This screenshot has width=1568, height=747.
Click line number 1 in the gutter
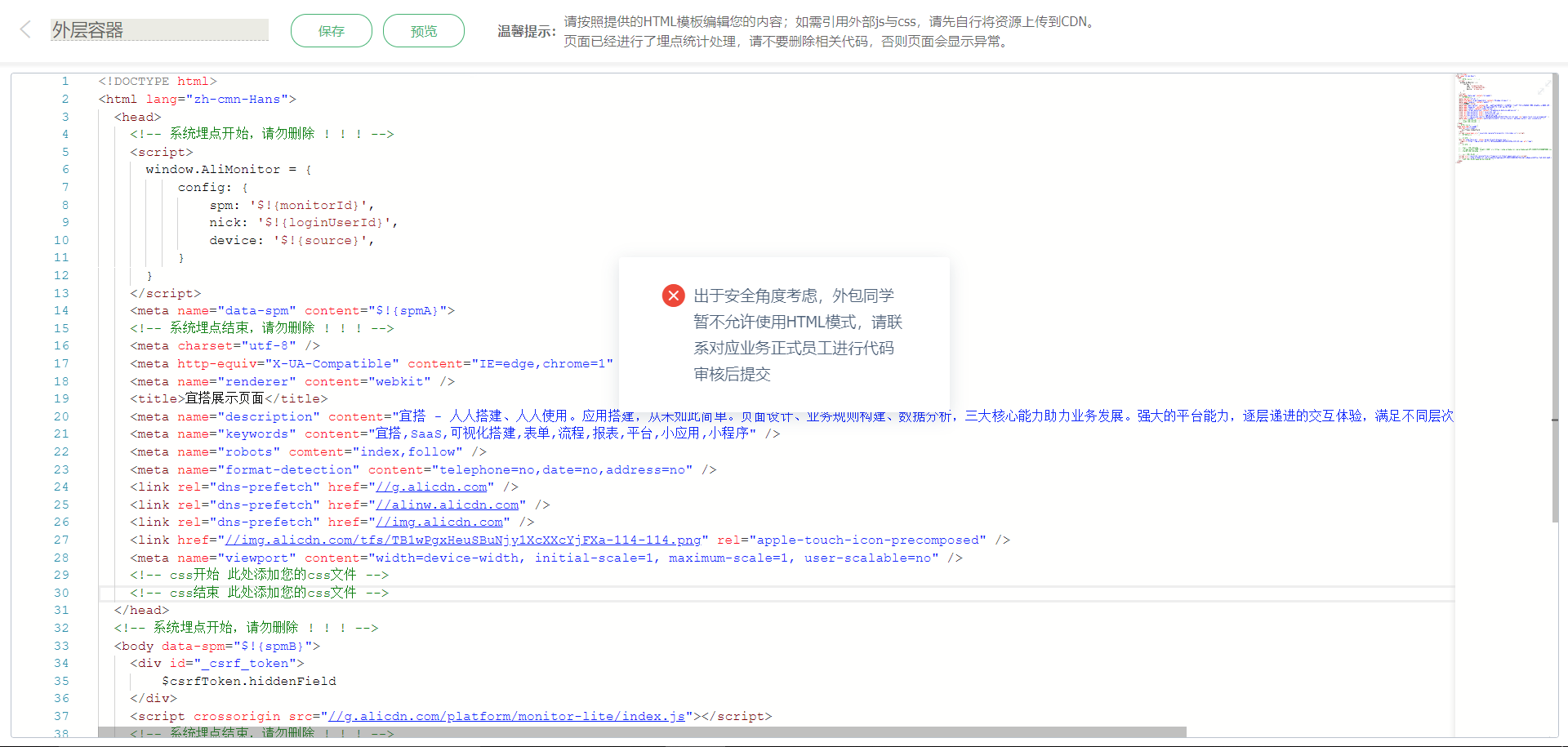65,82
